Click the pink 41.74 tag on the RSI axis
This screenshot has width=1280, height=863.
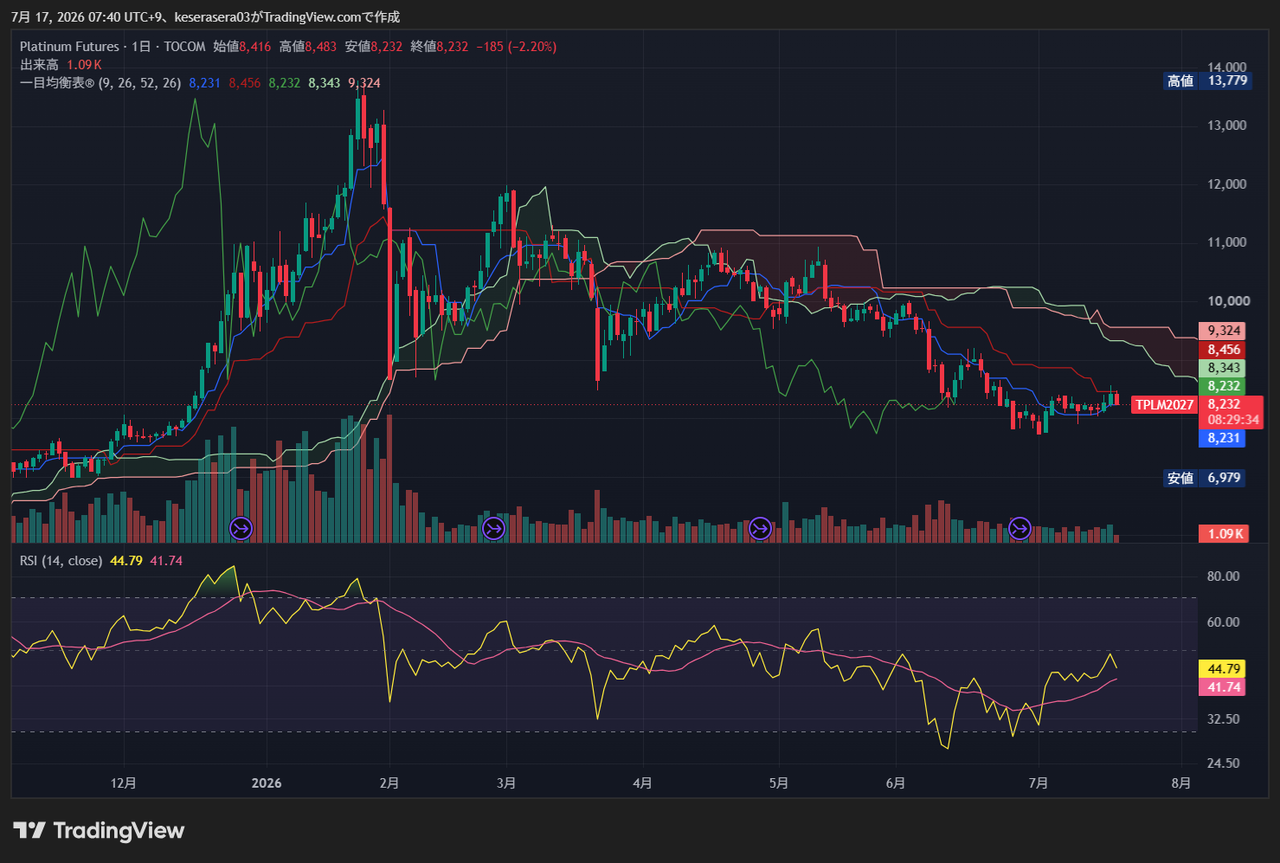tap(1224, 687)
